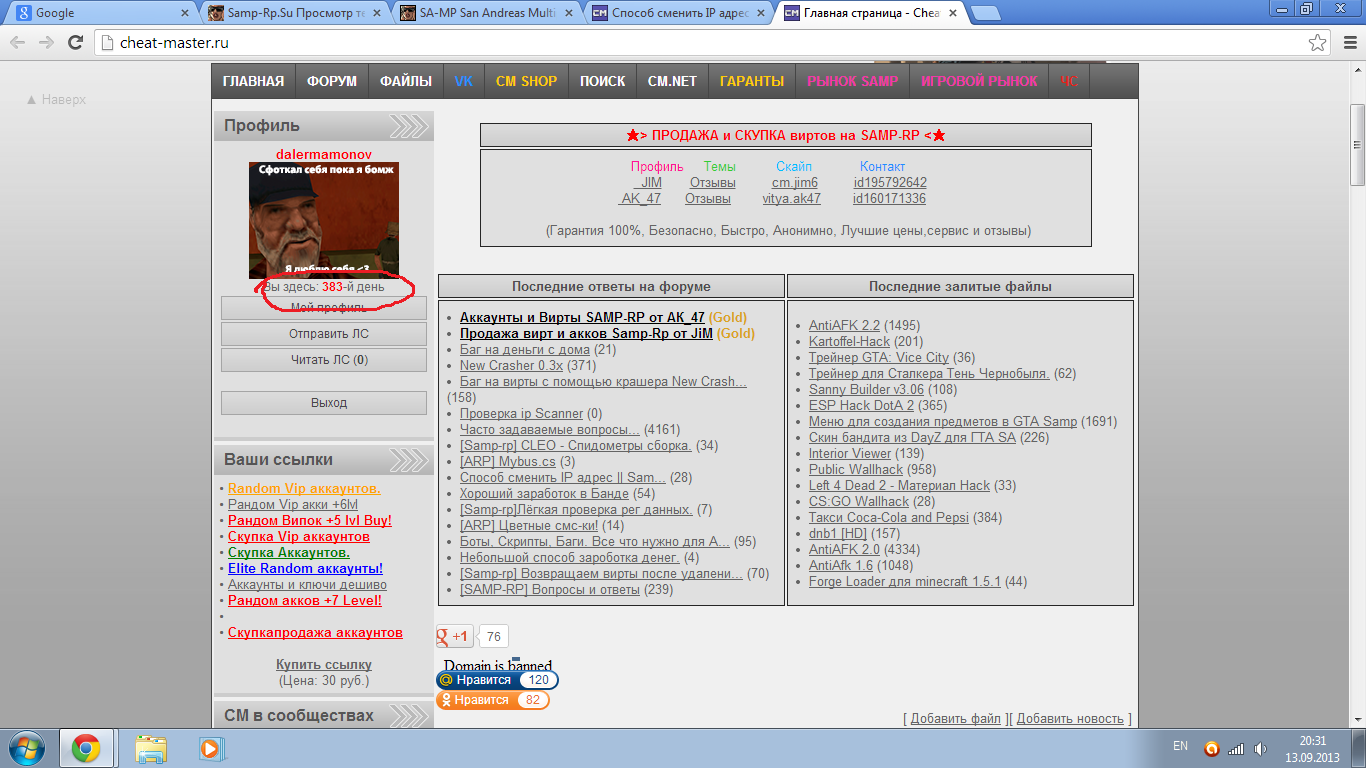This screenshot has width=1366, height=768.
Task: Switch to Способ сменить IP адрес tab
Action: pyautogui.click(x=677, y=13)
